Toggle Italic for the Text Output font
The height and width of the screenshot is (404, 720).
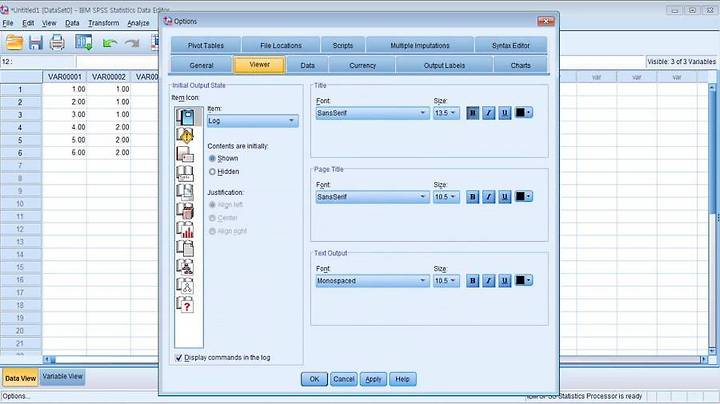click(x=489, y=281)
